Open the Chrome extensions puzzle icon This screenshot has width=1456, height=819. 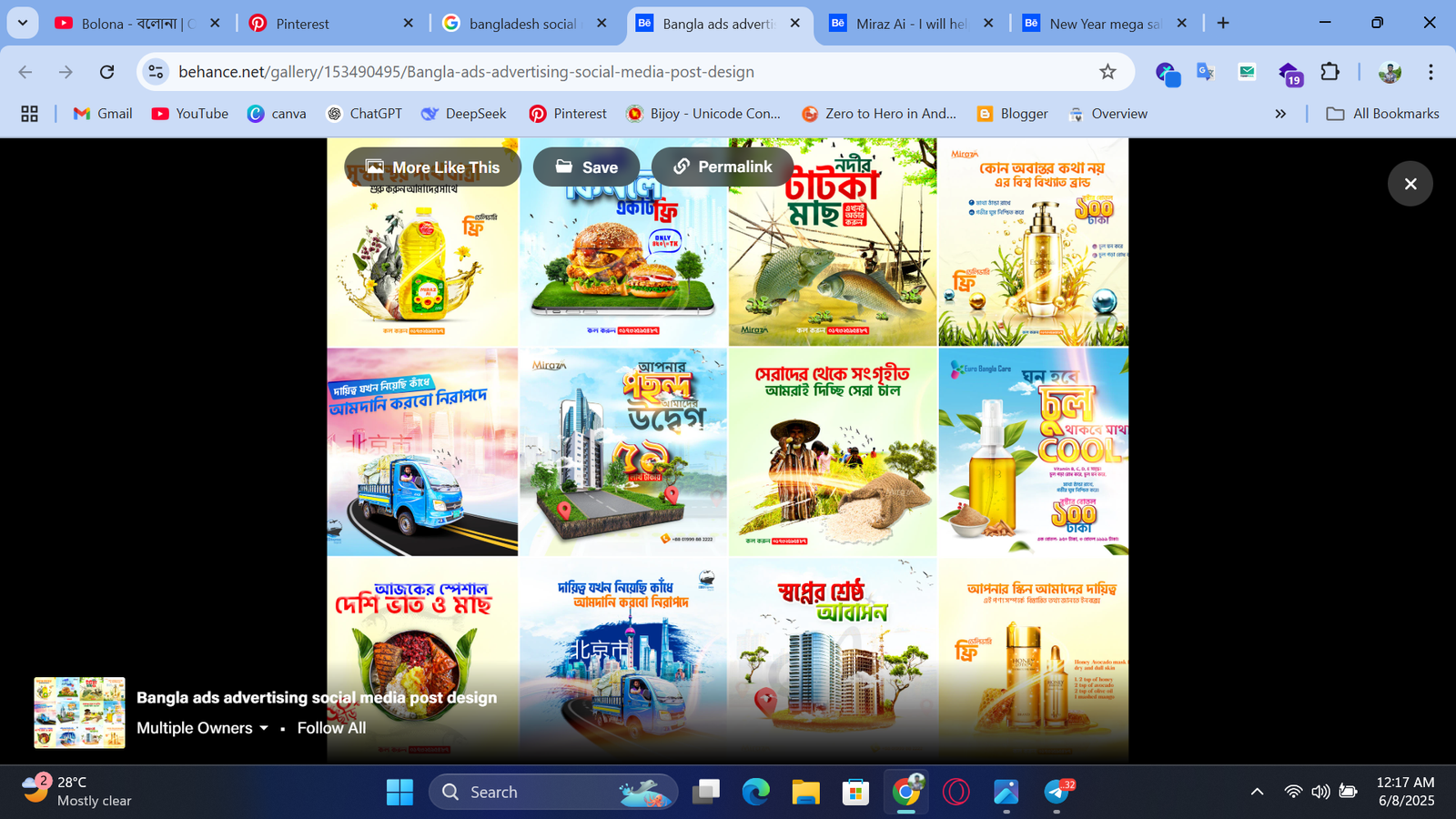[1330, 72]
